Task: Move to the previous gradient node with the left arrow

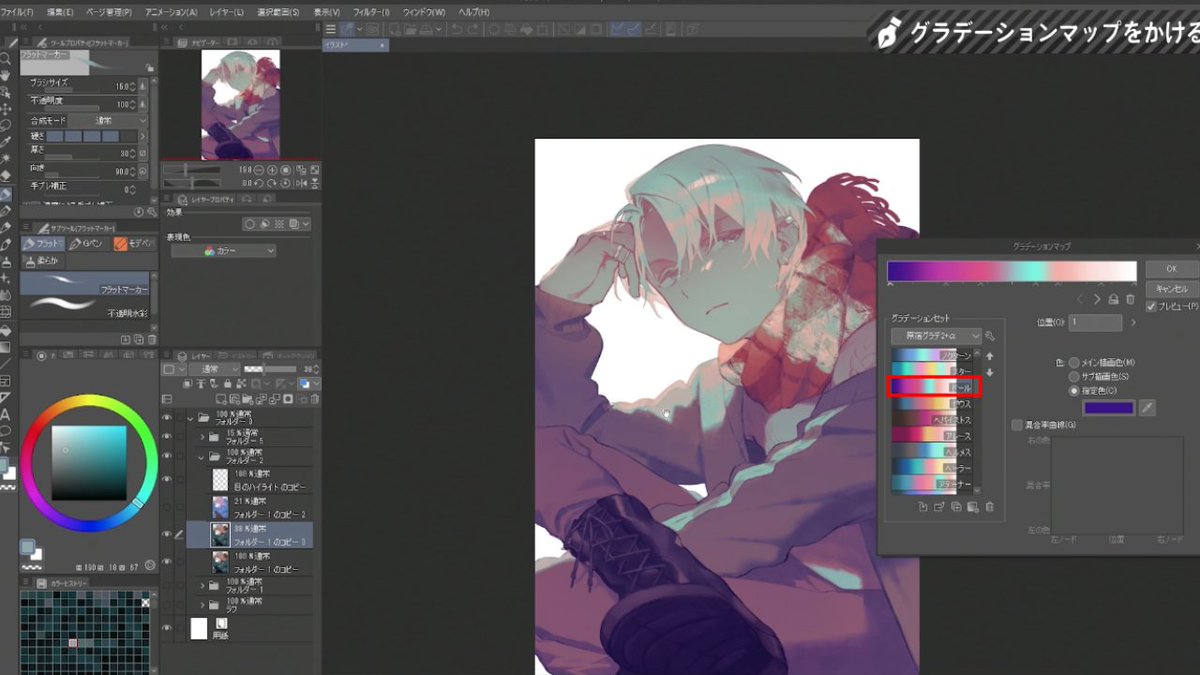Action: click(1080, 299)
